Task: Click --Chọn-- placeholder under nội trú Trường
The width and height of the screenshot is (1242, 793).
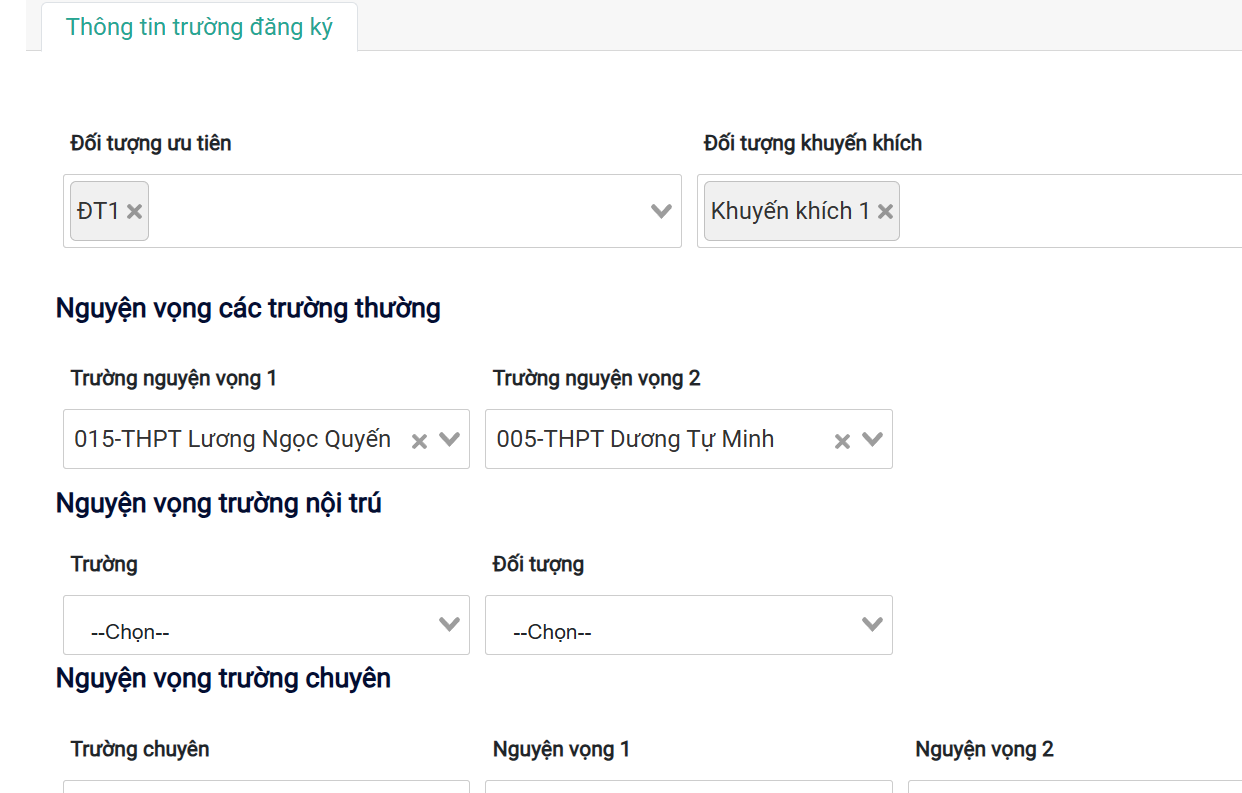Action: pos(130,632)
